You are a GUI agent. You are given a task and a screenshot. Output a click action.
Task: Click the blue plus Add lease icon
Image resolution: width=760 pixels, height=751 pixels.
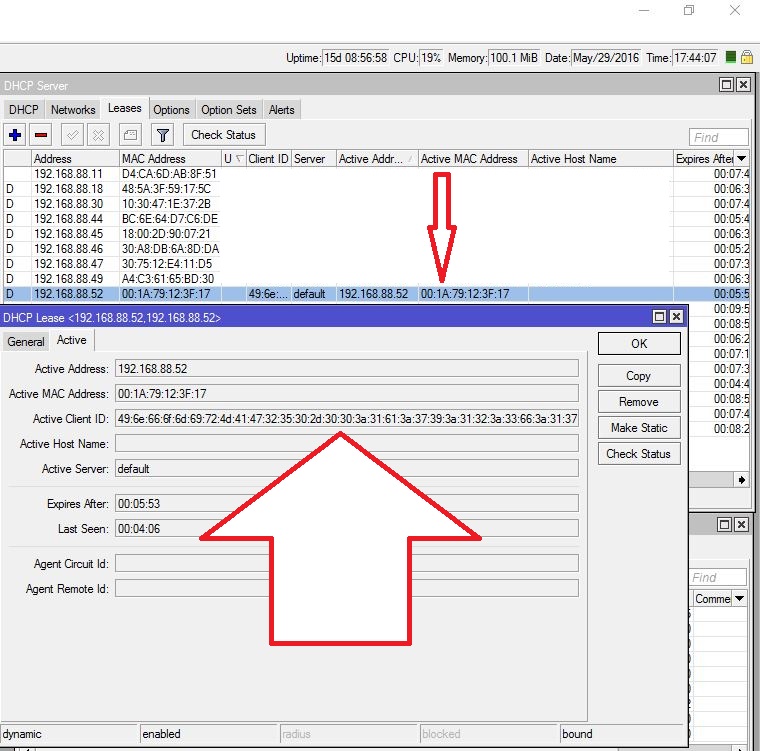15,135
